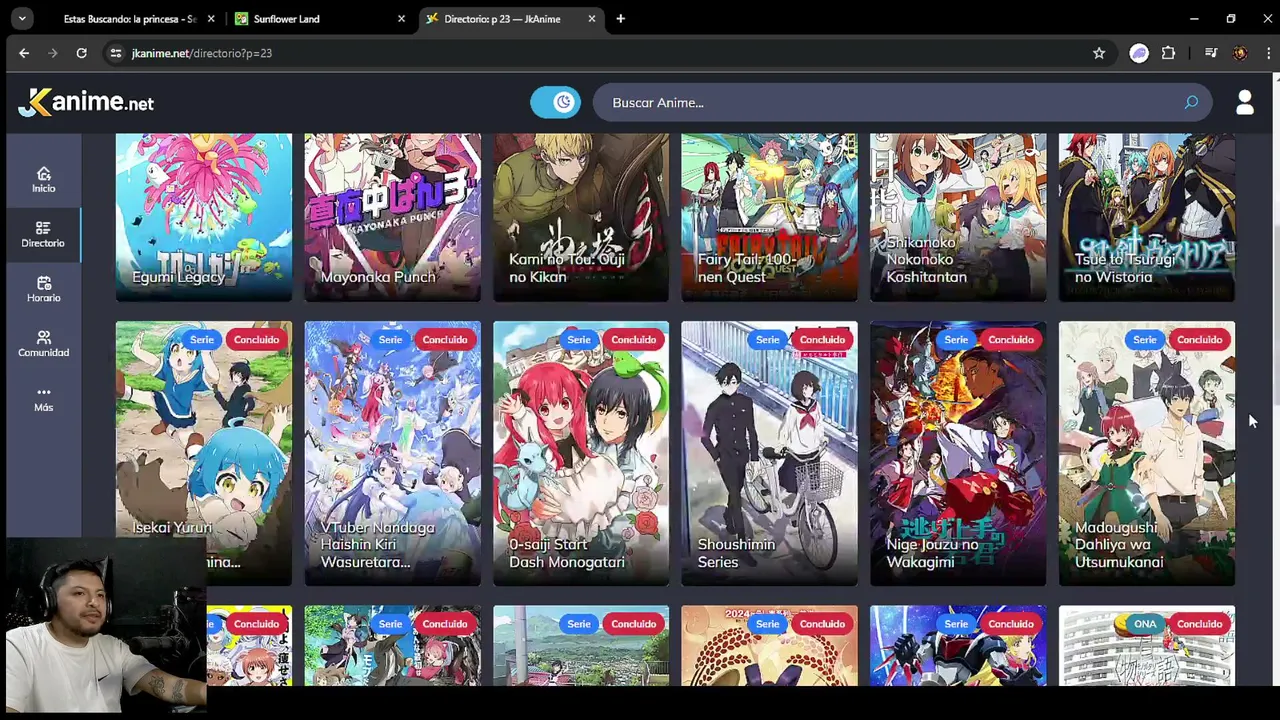Click the purple extension icon in toolbar
Viewport: 1280px width, 720px height.
pyautogui.click(x=1139, y=53)
